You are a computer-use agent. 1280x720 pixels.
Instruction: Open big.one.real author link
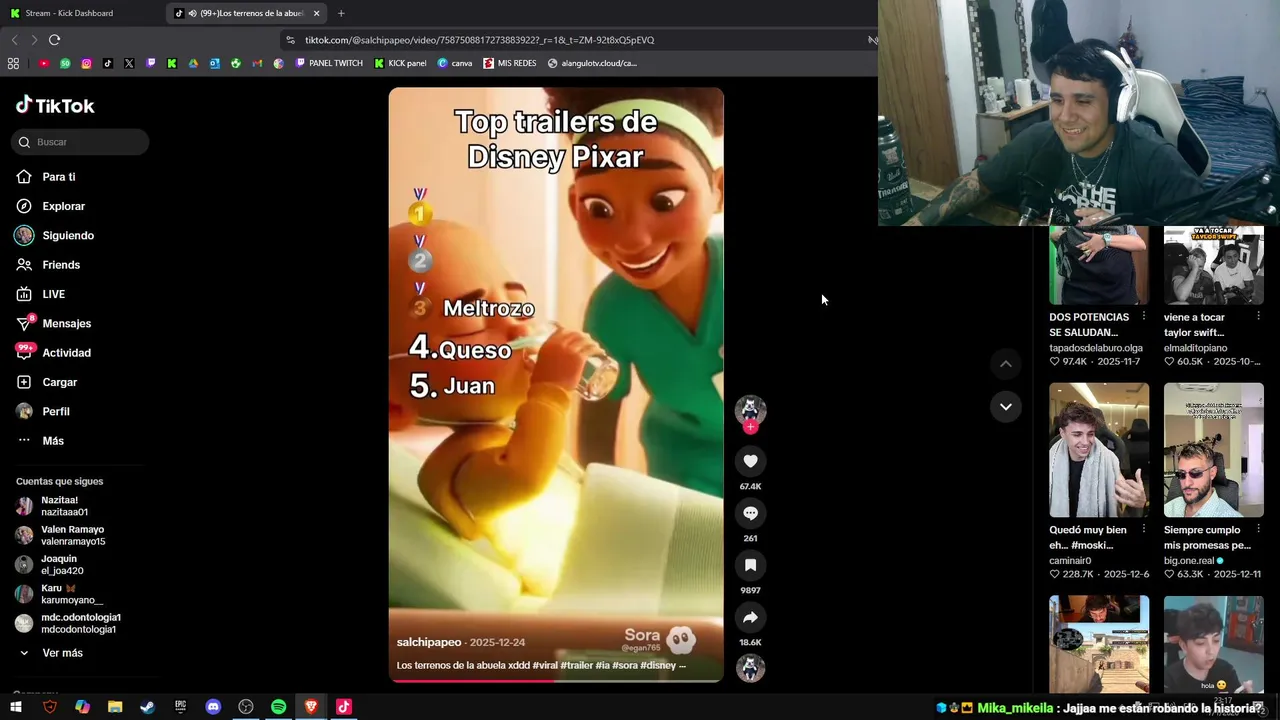point(1189,561)
